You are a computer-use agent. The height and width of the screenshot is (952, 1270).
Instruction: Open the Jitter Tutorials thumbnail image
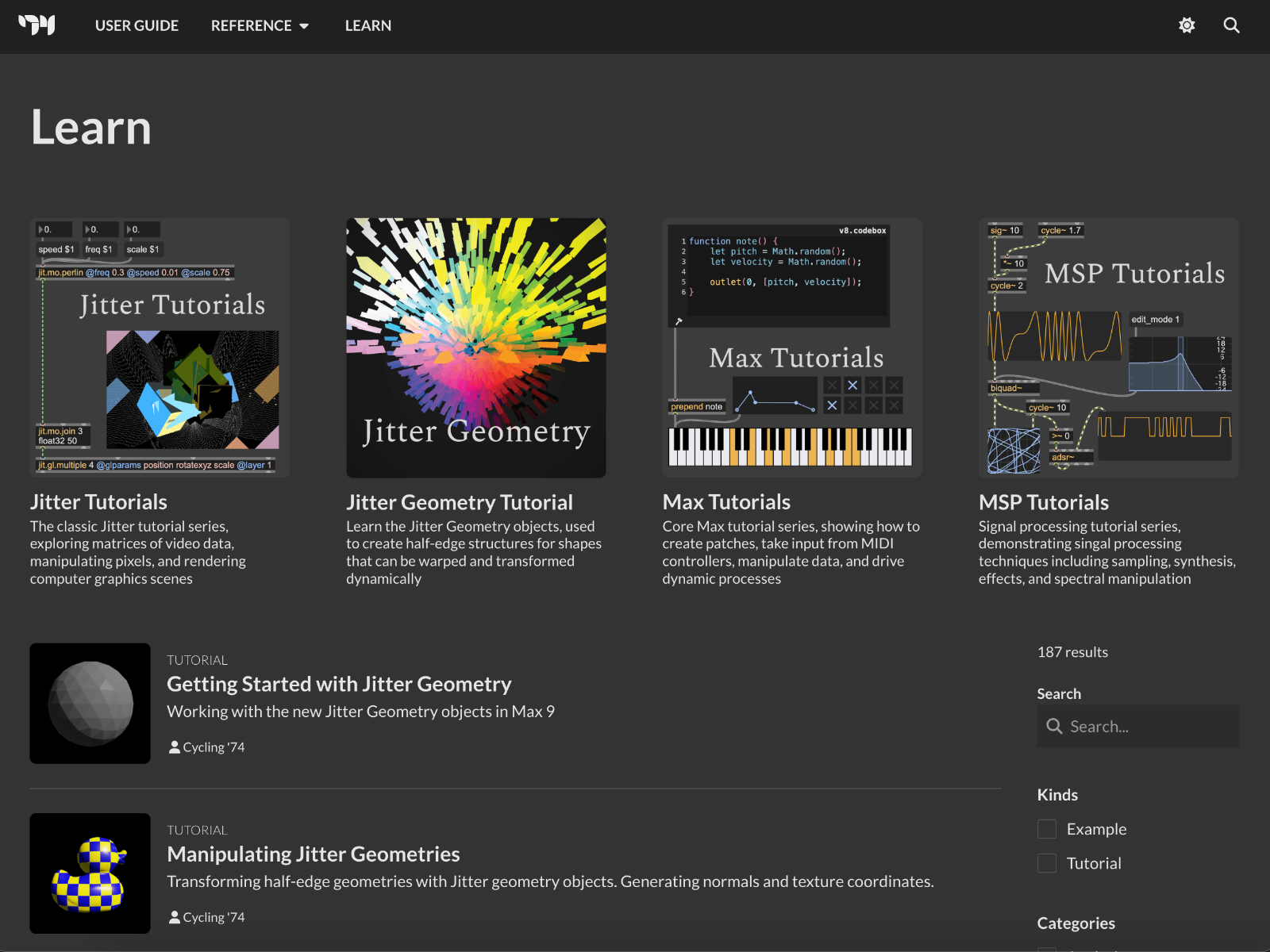(160, 347)
